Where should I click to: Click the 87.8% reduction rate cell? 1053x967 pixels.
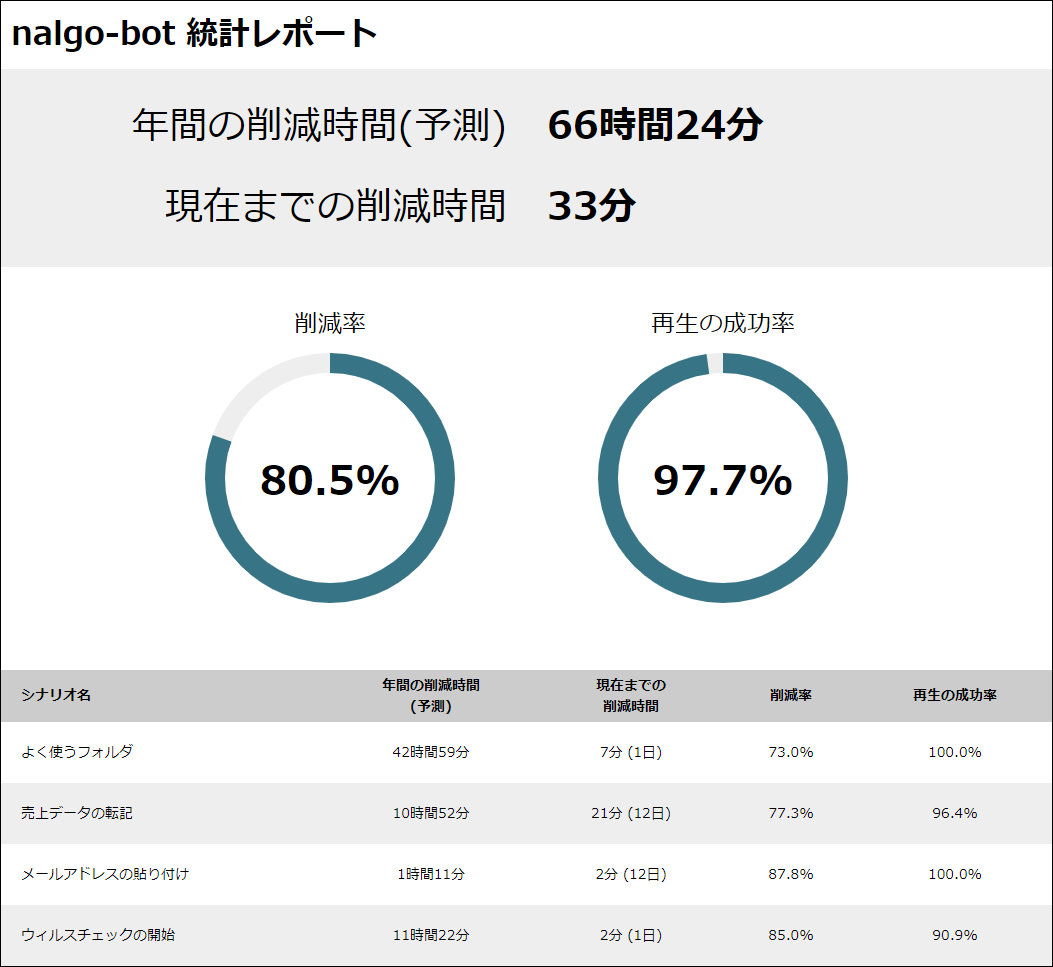click(790, 874)
